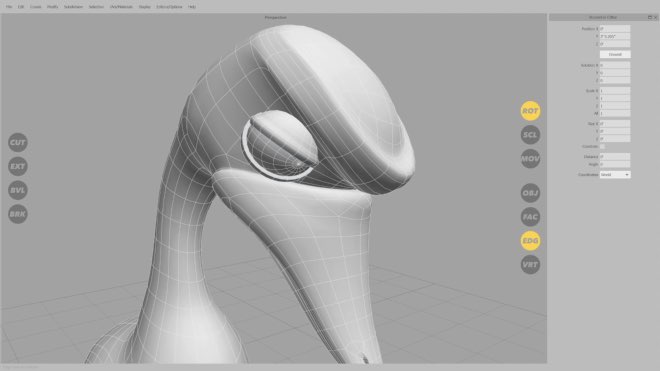Click the Distance input field
Viewport: 660px width, 371px height.
[x=615, y=157]
